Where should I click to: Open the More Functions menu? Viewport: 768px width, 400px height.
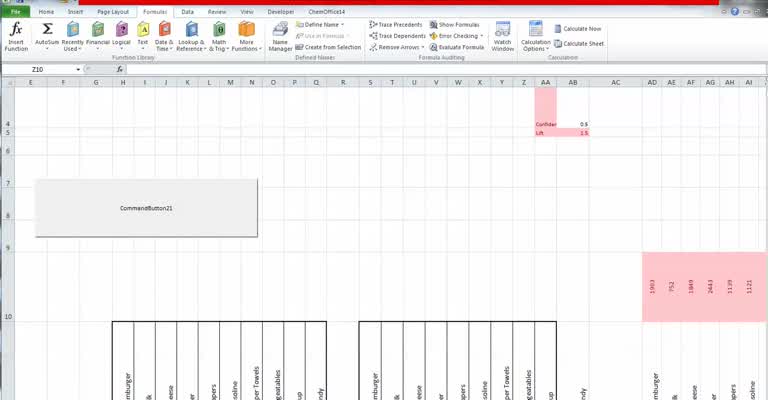point(246,36)
